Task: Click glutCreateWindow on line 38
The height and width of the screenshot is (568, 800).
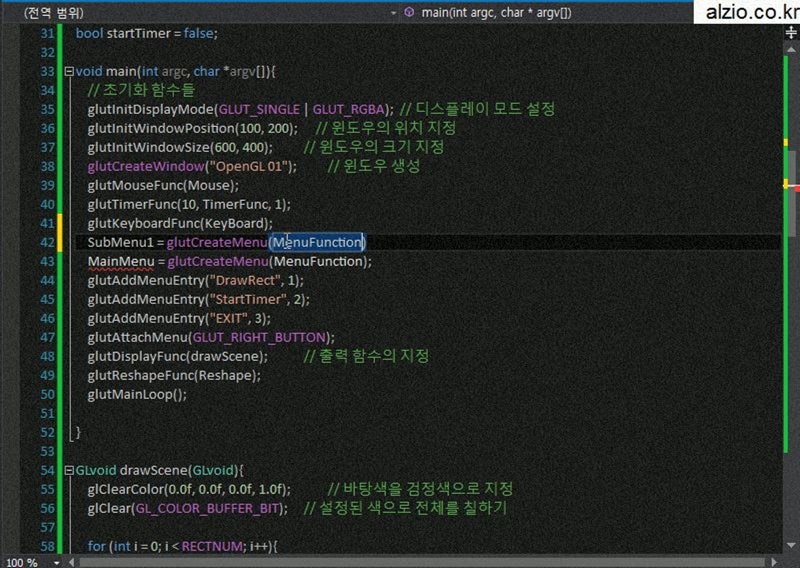Action: 146,166
